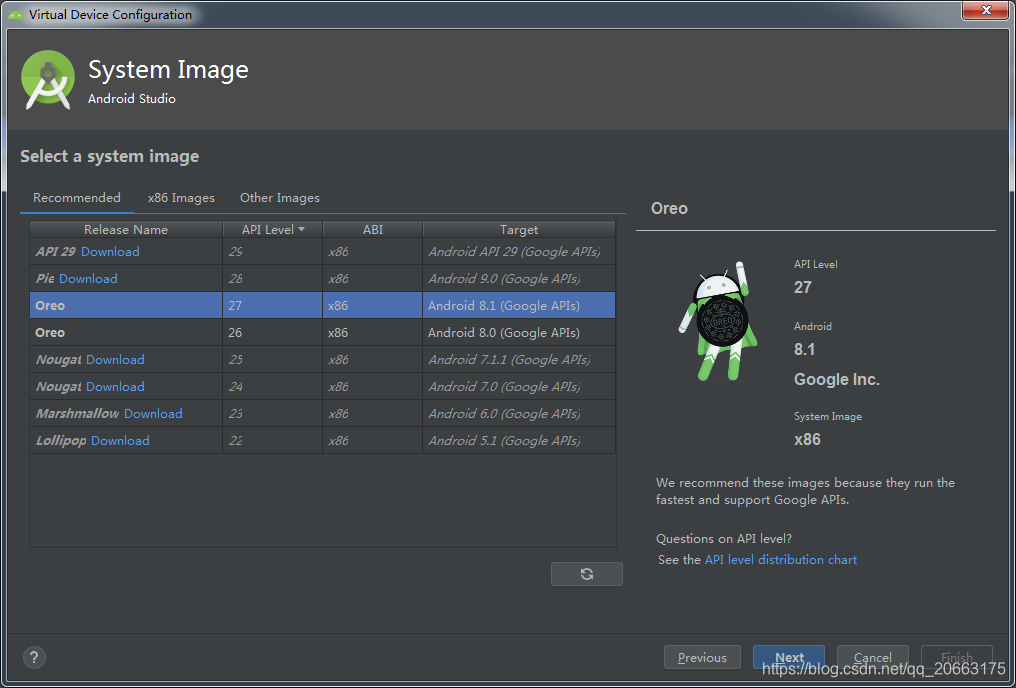
Task: Select the Oreo API 27 row
Action: tap(323, 305)
